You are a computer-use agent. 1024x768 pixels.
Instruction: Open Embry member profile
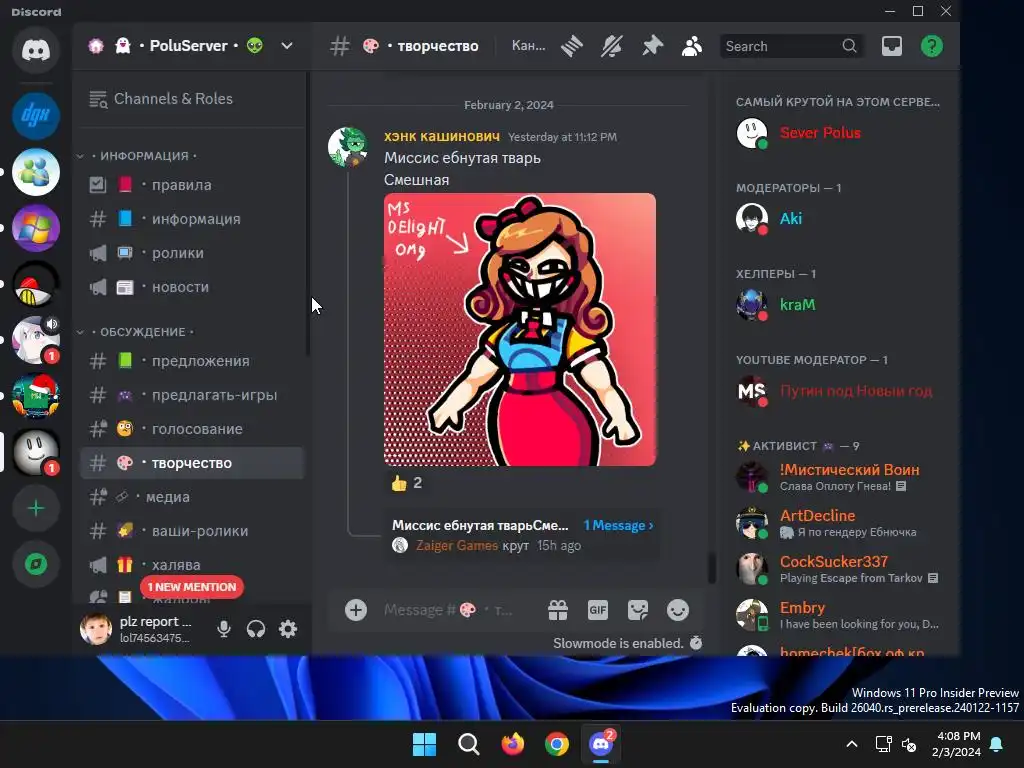838,615
